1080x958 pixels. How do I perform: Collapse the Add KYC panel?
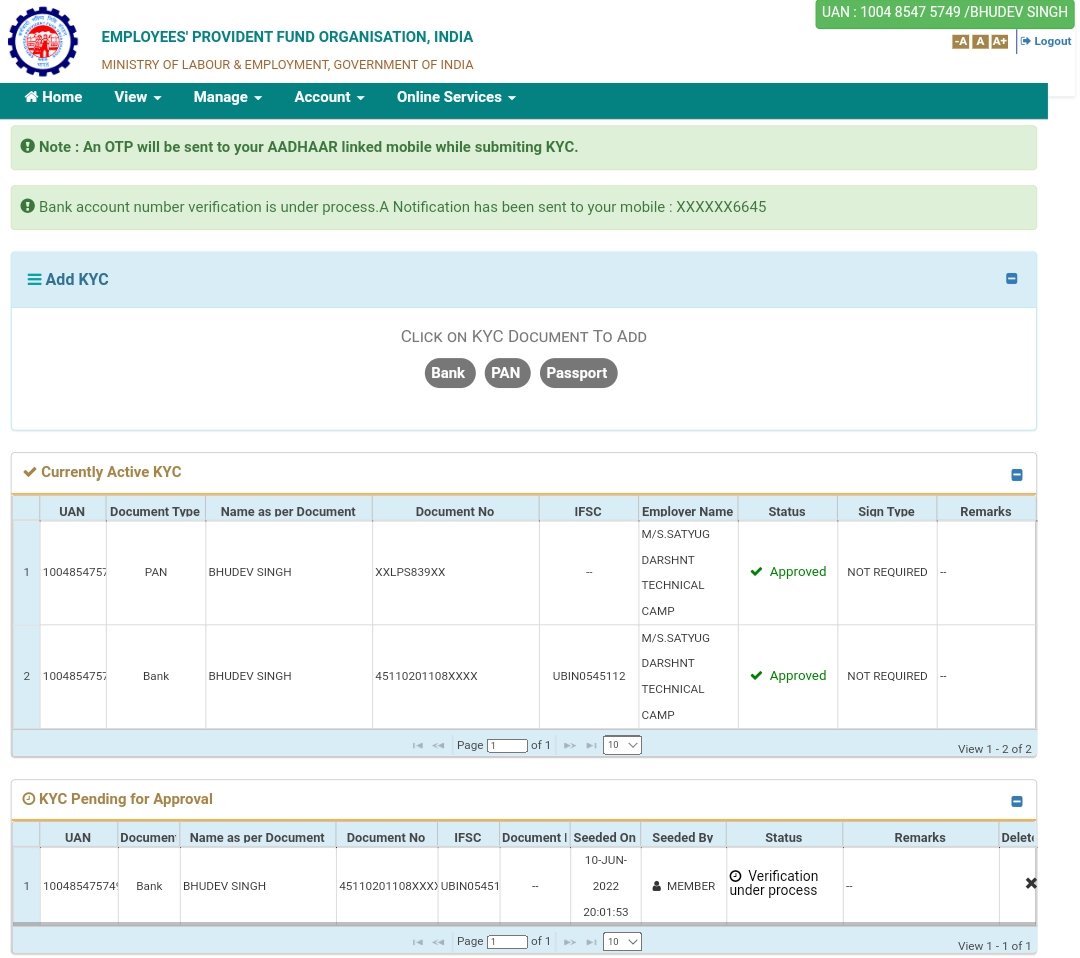1011,279
